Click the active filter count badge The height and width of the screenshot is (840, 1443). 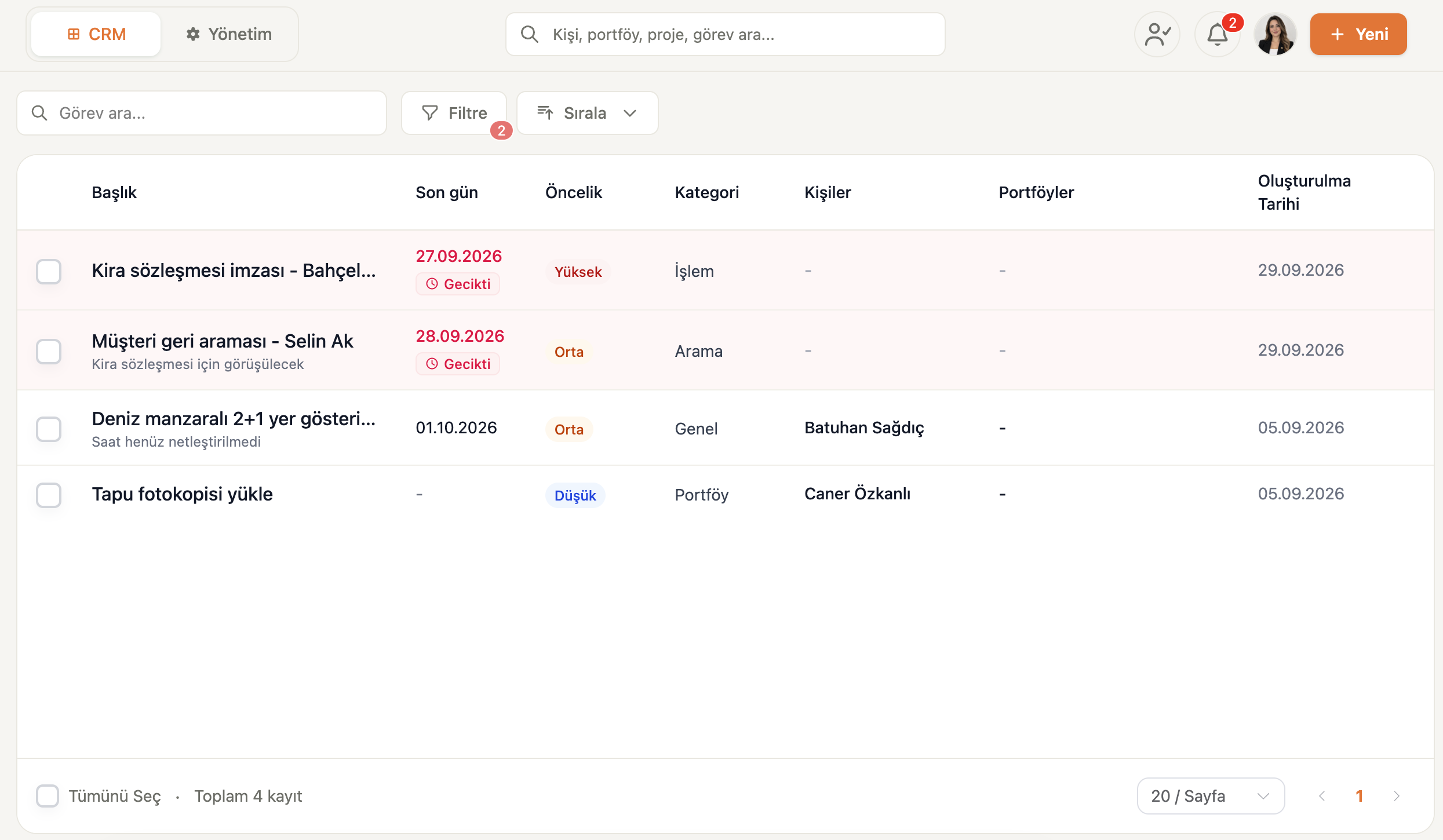tap(501, 131)
